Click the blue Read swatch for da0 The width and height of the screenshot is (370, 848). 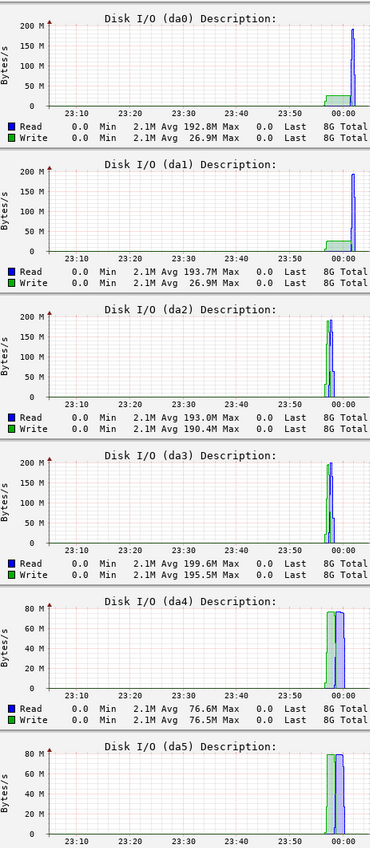[x=11, y=127]
